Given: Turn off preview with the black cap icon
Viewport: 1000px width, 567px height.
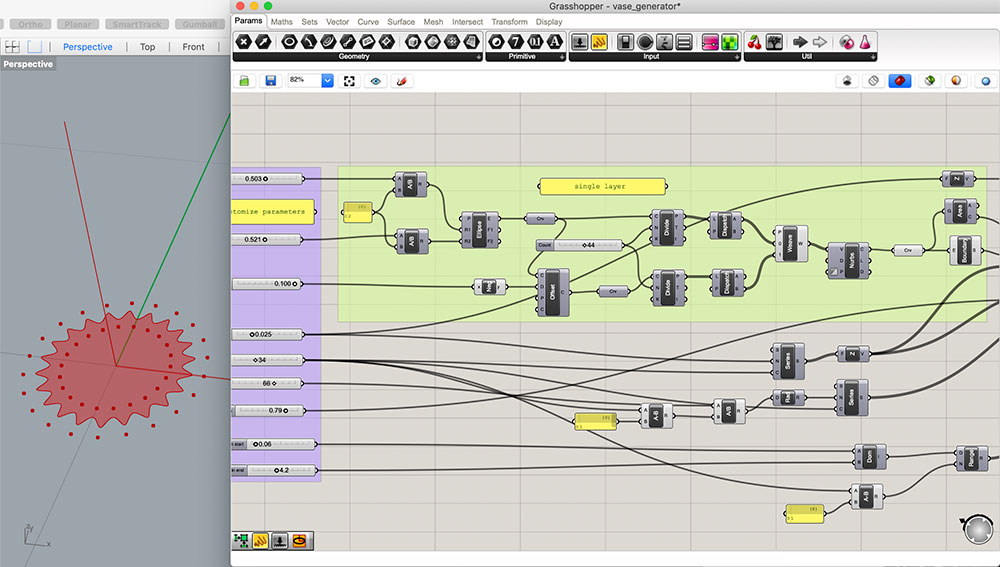Looking at the screenshot, I should pyautogui.click(x=847, y=81).
